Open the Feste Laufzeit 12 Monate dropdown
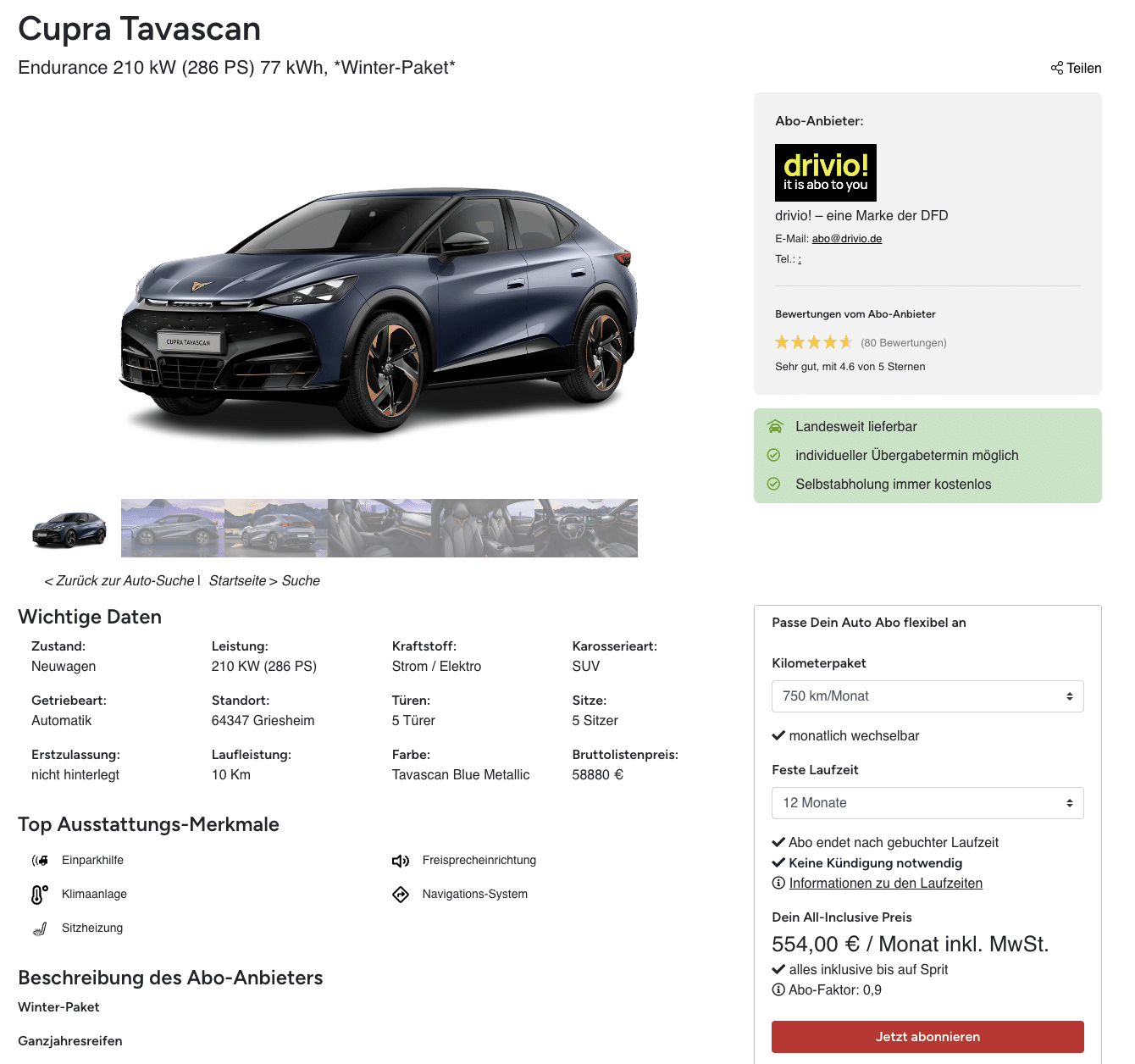The width and height of the screenshot is (1135, 1064). [927, 803]
